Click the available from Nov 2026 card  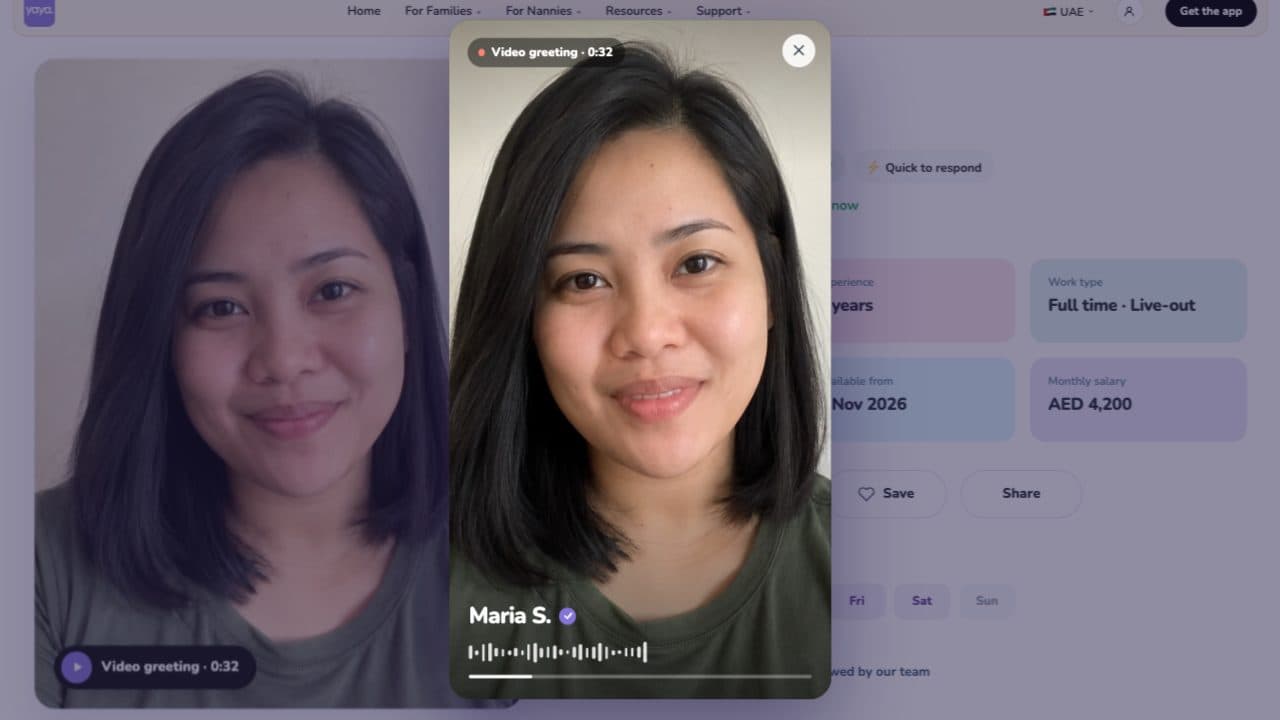[x=922, y=400]
